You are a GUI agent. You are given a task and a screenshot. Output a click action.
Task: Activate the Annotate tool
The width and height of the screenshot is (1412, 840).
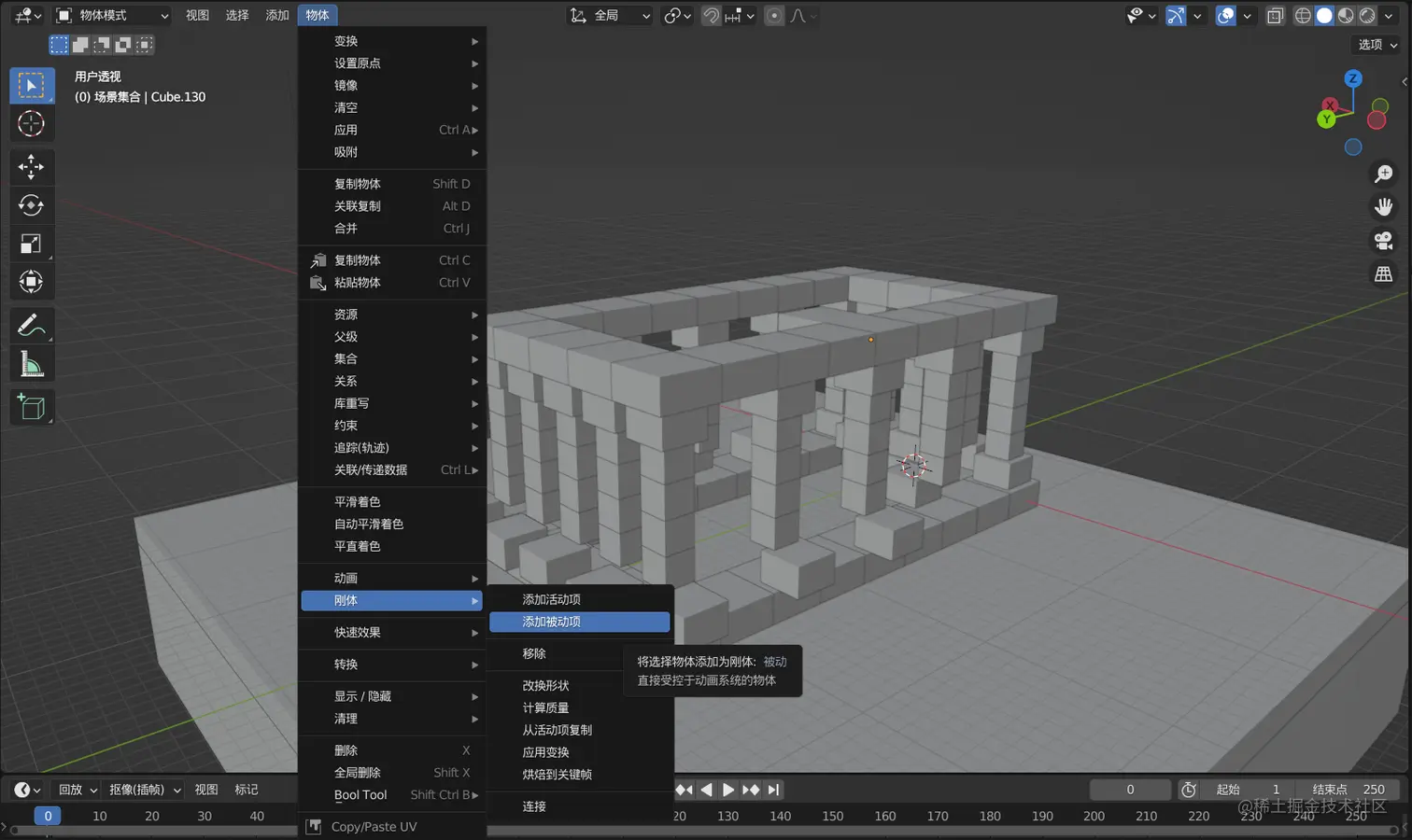[x=32, y=325]
